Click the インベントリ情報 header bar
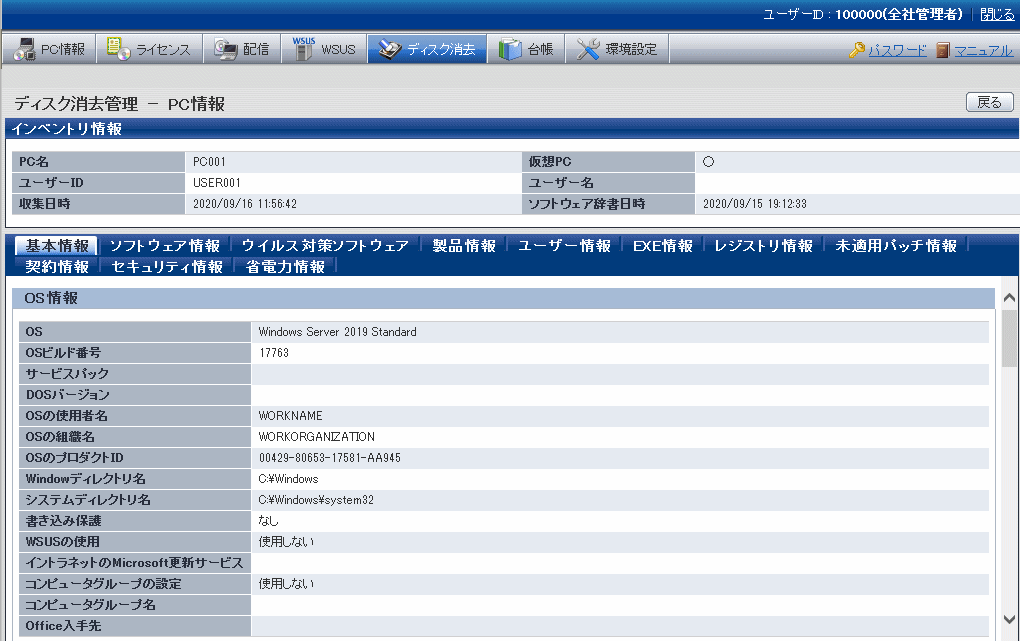 click(512, 129)
